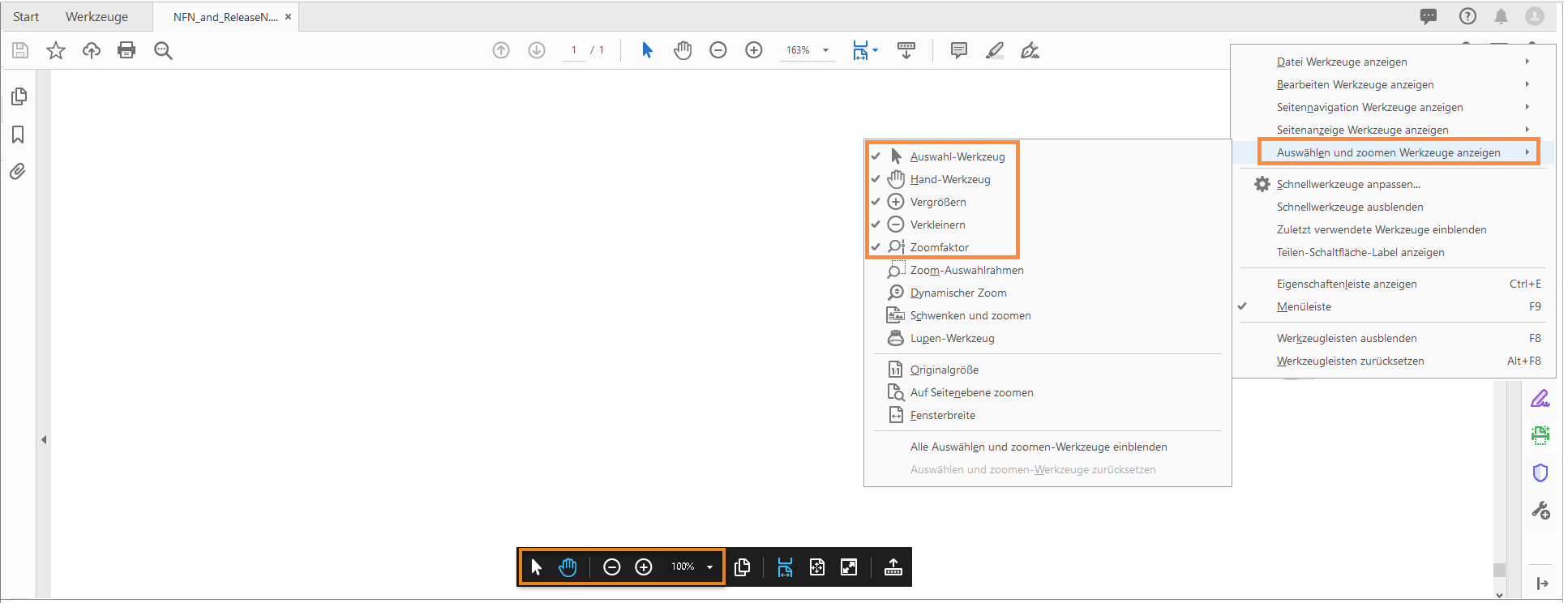Open the page thumbnails panel
This screenshot has width=1568, height=603.
pyautogui.click(x=19, y=96)
